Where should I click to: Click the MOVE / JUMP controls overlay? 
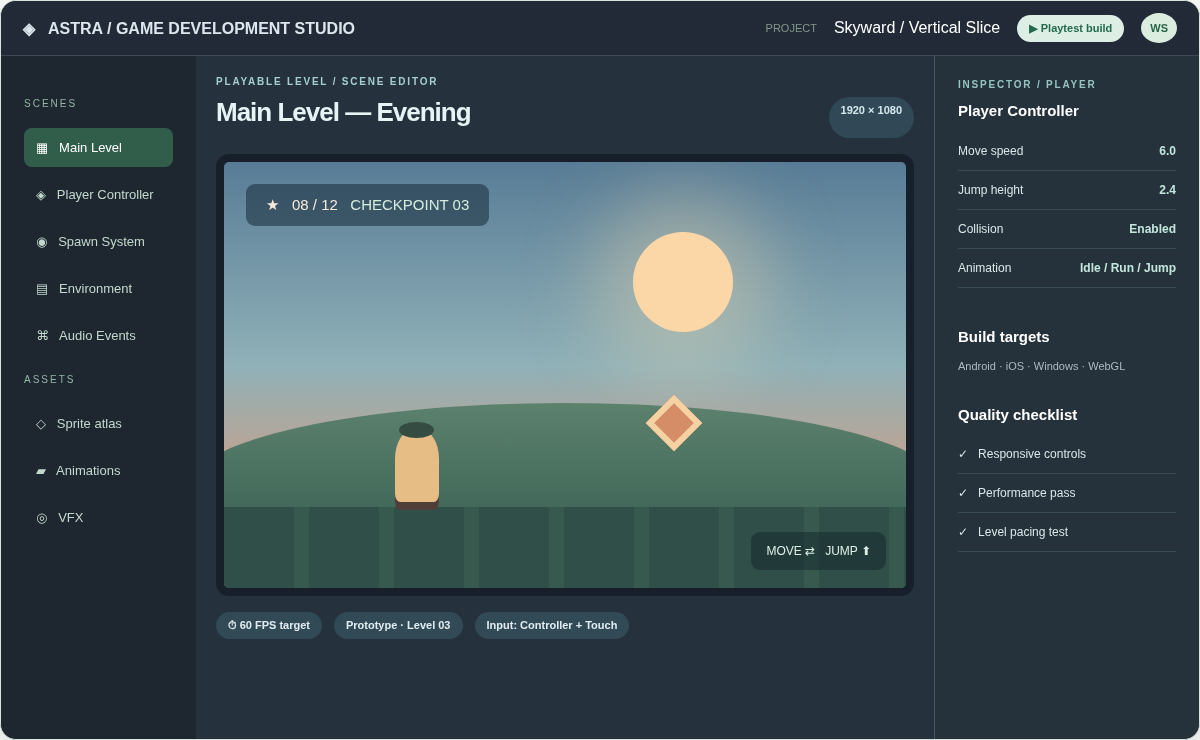click(x=818, y=551)
